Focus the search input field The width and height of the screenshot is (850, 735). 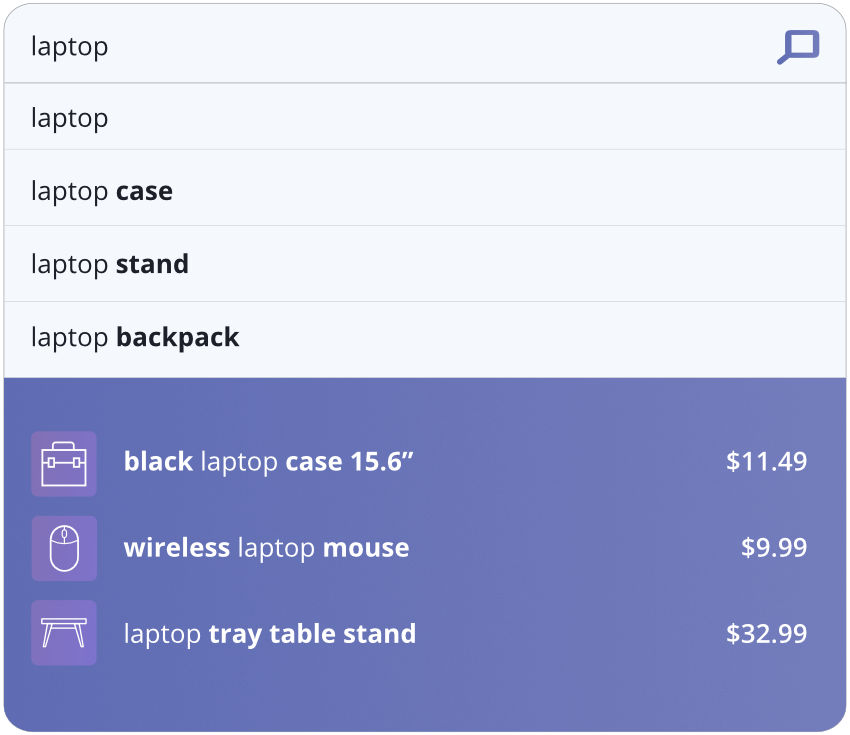tap(400, 46)
